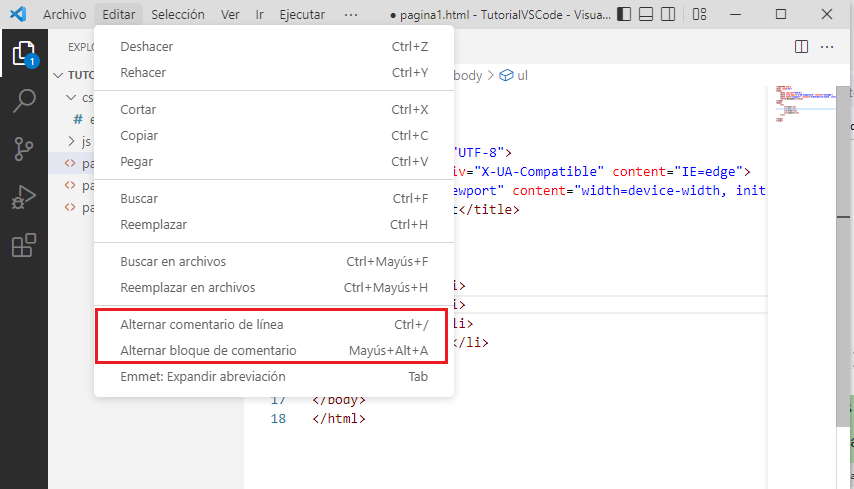The height and width of the screenshot is (489, 854).
Task: Open the Ejecutar menu
Action: click(x=302, y=15)
